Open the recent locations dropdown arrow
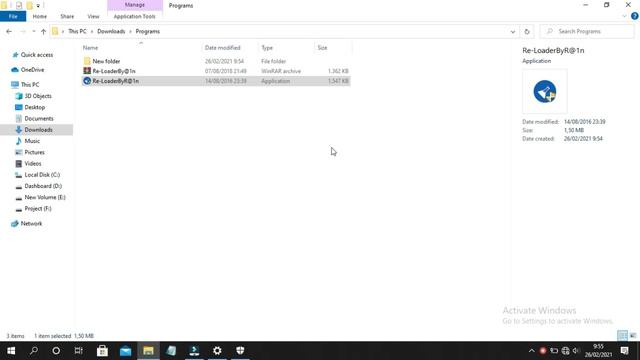Image resolution: width=640 pixels, height=360 pixels. [x=33, y=31]
